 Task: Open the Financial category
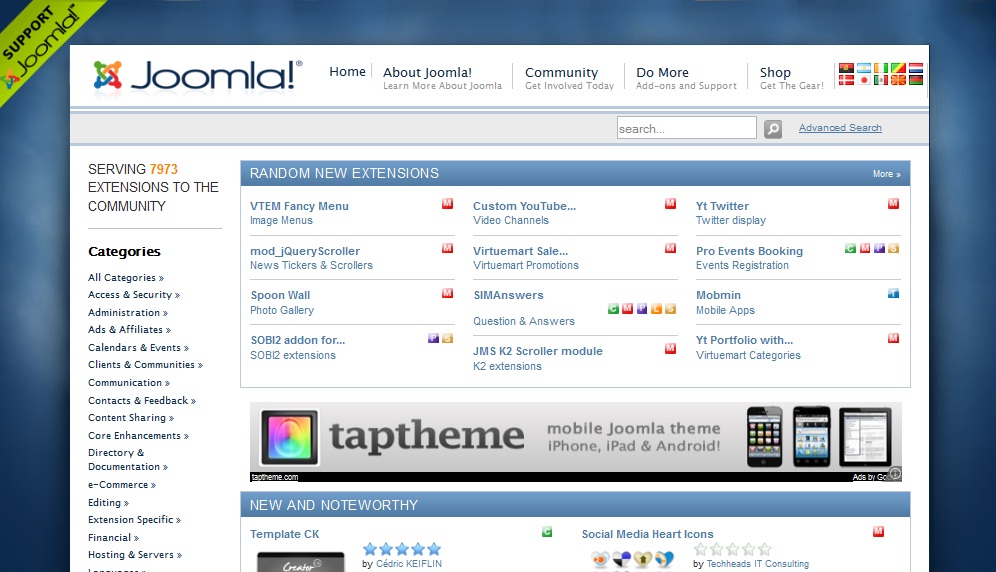(x=113, y=538)
